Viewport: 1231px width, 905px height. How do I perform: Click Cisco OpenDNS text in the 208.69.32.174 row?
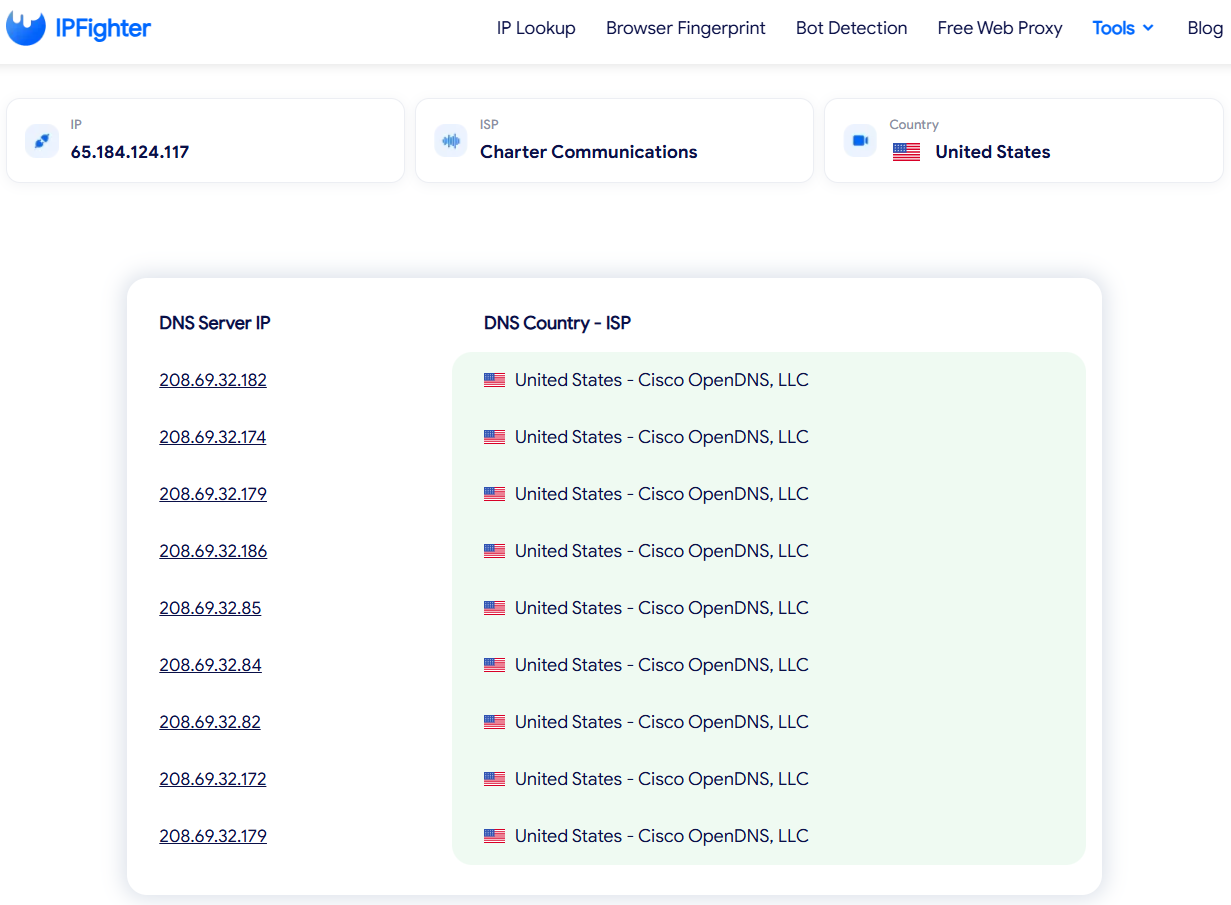[723, 437]
